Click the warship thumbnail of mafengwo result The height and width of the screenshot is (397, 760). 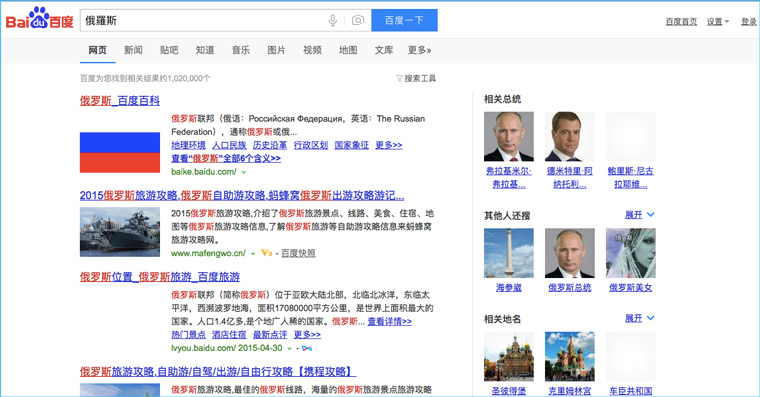(x=120, y=232)
